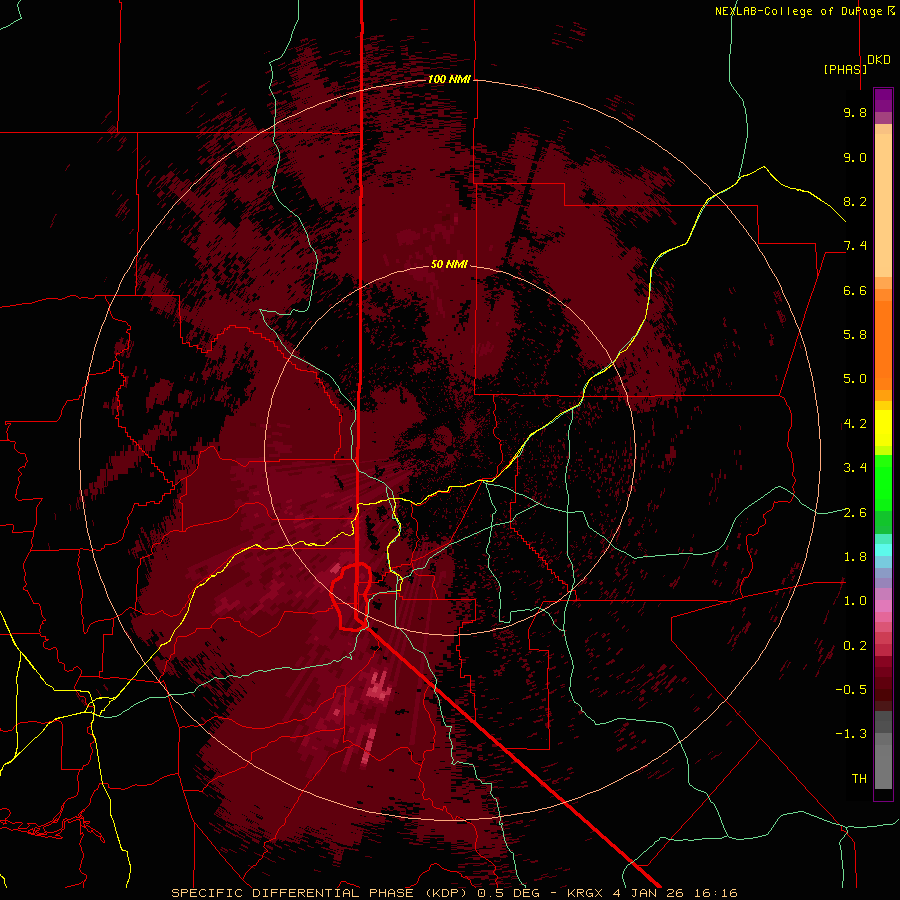Pick the peach band in color bar
Image resolution: width=900 pixels, height=900 pixels.
pyautogui.click(x=883, y=205)
